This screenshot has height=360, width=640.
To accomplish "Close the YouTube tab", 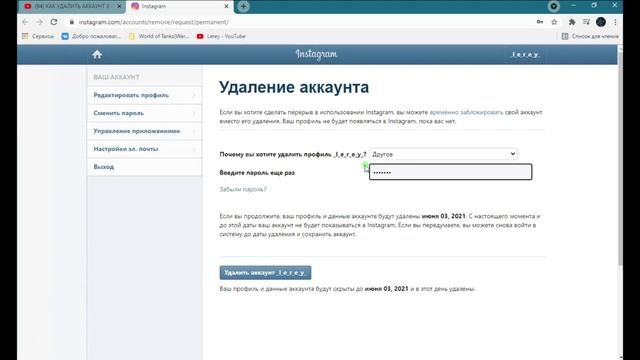I will point(119,6).
